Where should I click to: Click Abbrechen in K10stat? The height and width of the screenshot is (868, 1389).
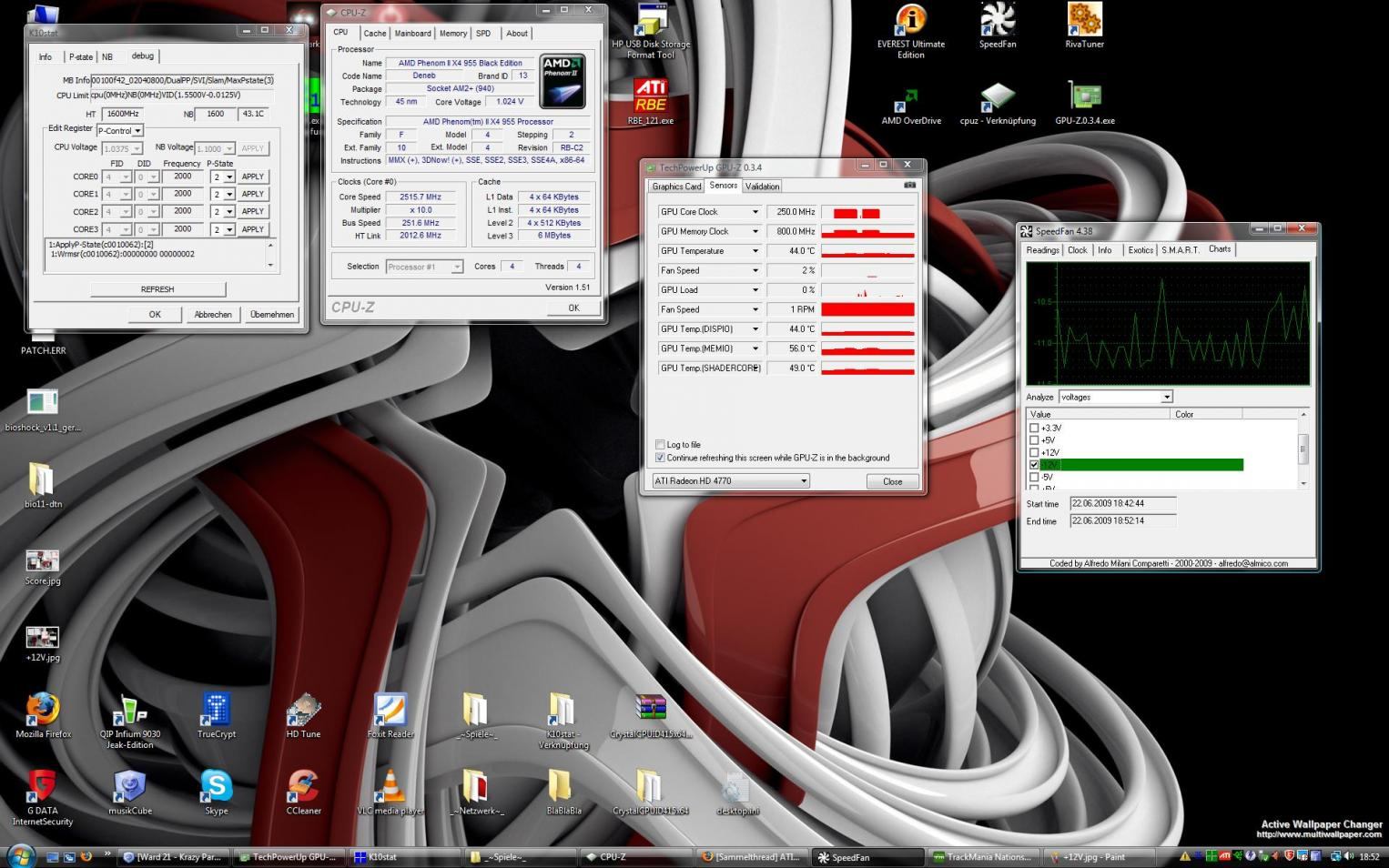coord(213,315)
